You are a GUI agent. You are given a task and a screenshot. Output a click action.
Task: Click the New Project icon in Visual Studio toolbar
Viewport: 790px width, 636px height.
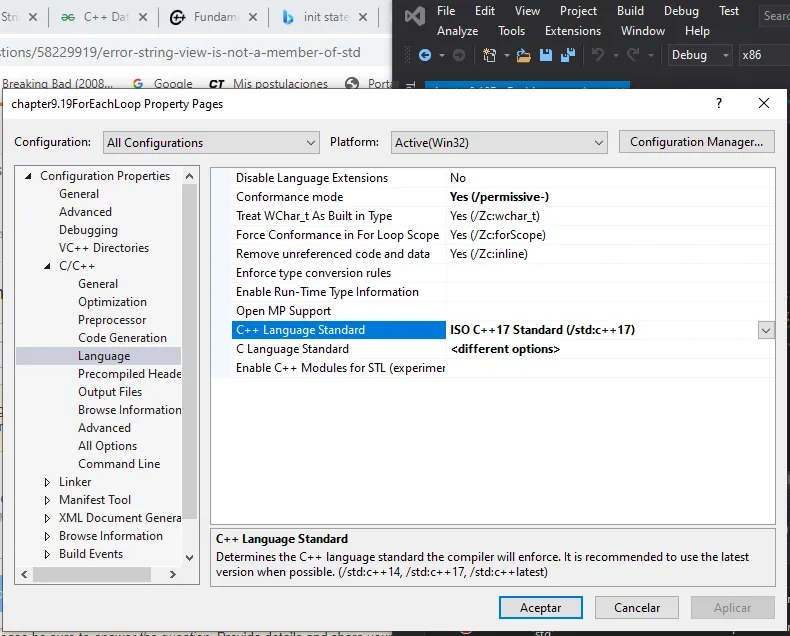[489, 55]
